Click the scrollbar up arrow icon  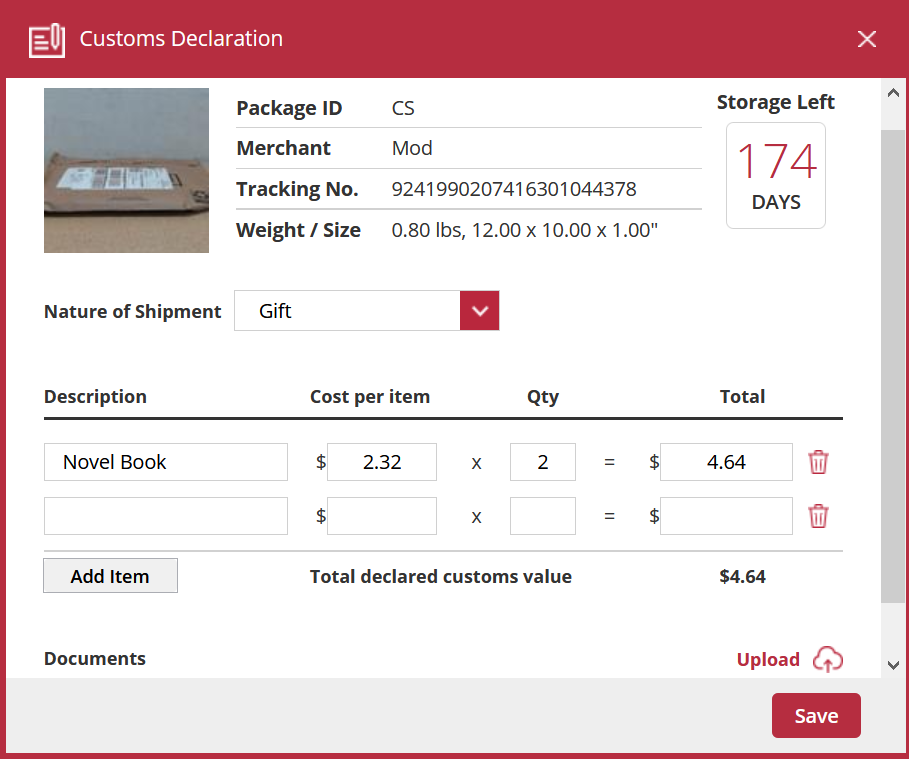point(893,93)
